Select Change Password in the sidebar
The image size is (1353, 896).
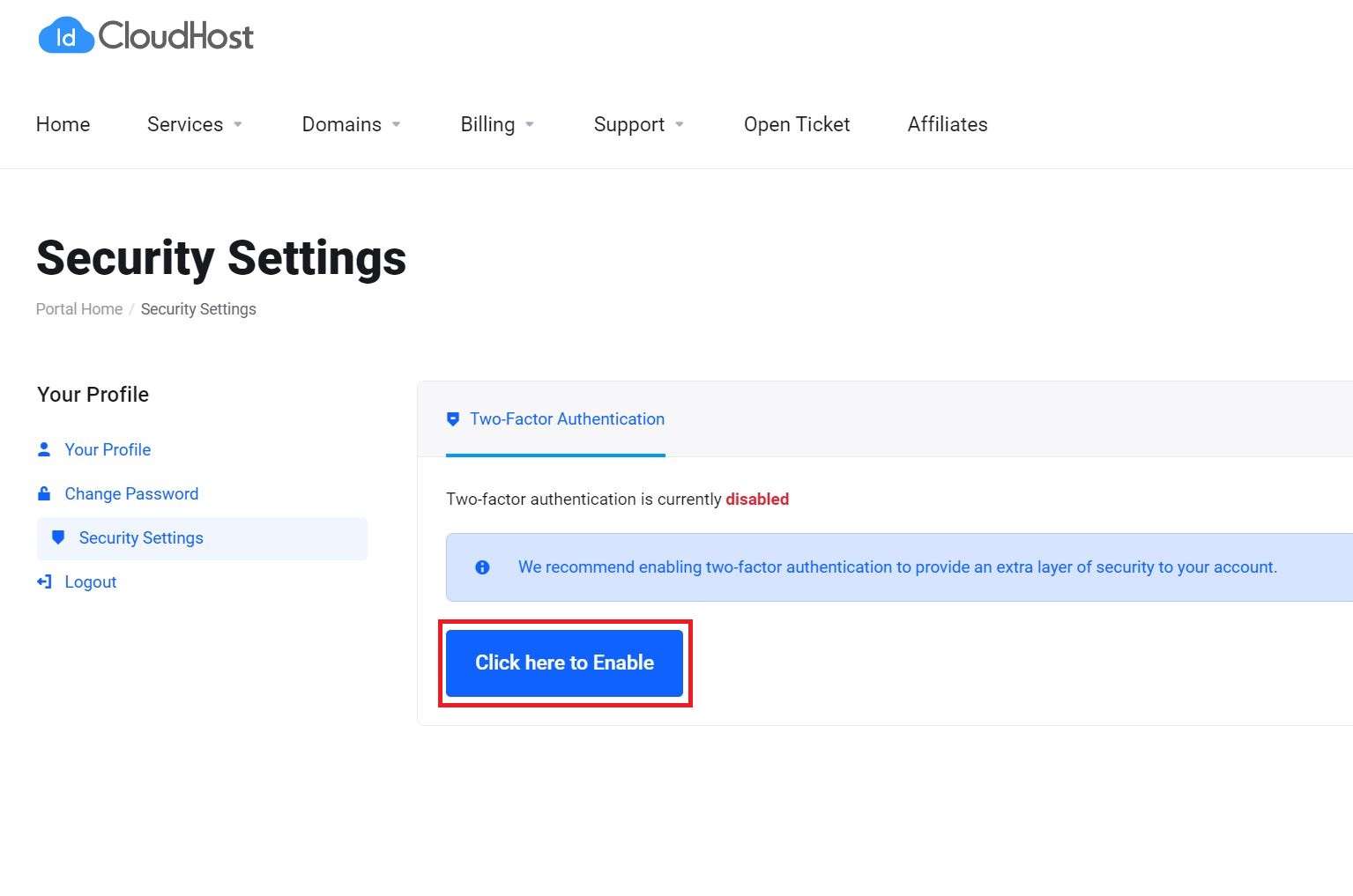(130, 493)
